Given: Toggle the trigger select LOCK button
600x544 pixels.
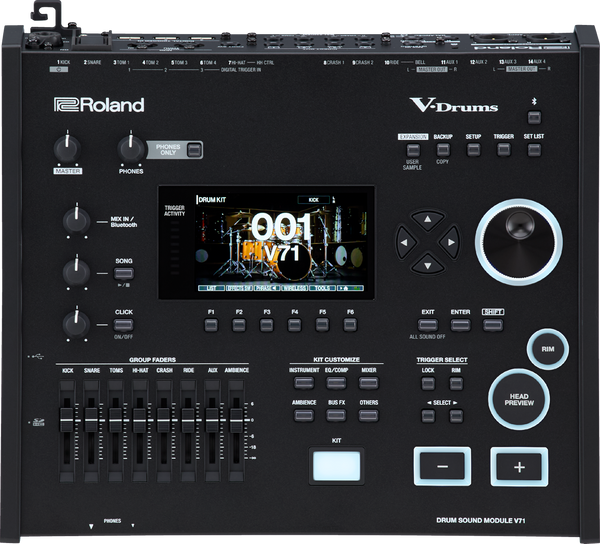Looking at the screenshot, I should [428, 383].
